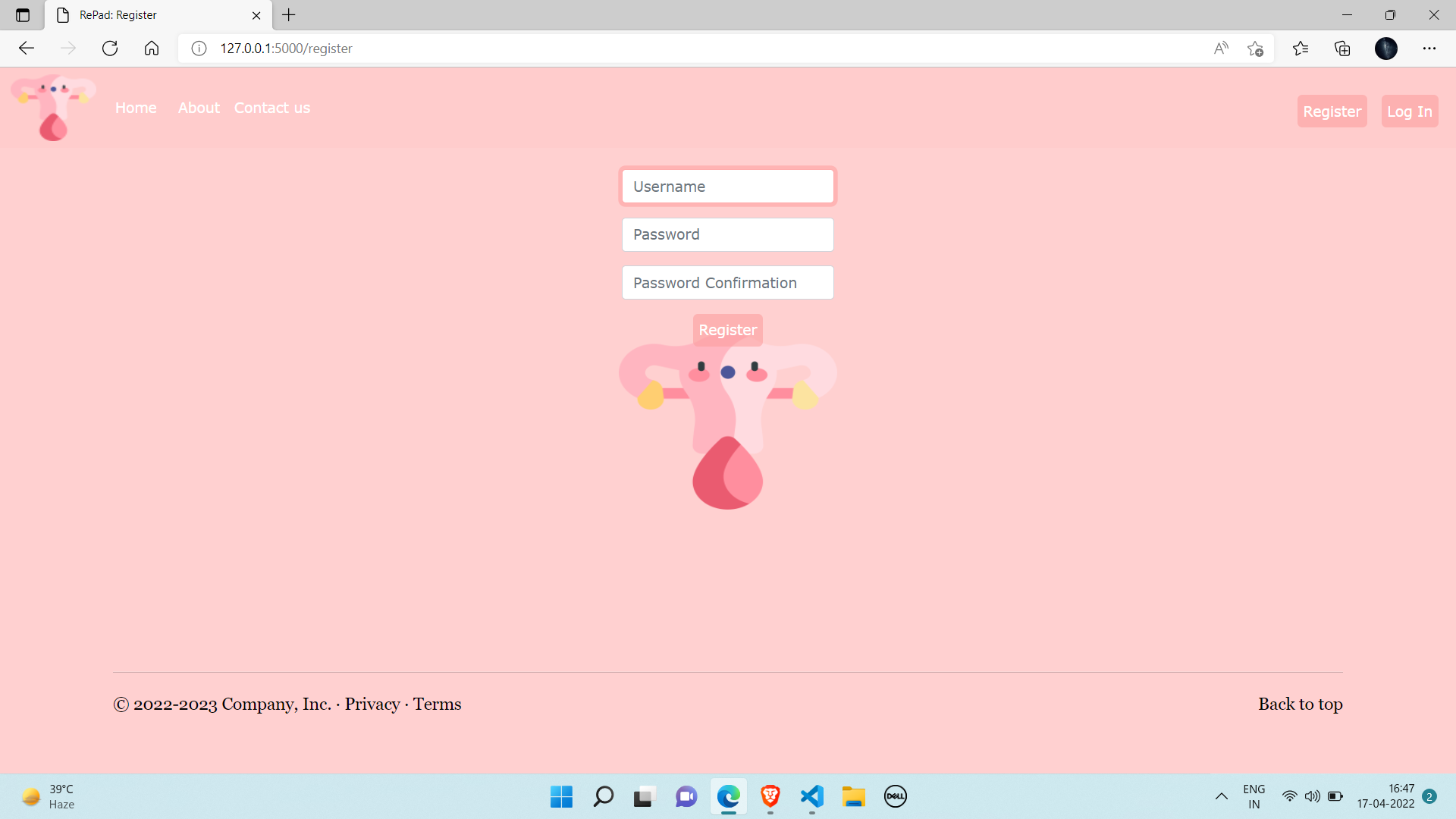This screenshot has width=1456, height=819.
Task: Open Settings and more ellipsis menu
Action: 1429,49
